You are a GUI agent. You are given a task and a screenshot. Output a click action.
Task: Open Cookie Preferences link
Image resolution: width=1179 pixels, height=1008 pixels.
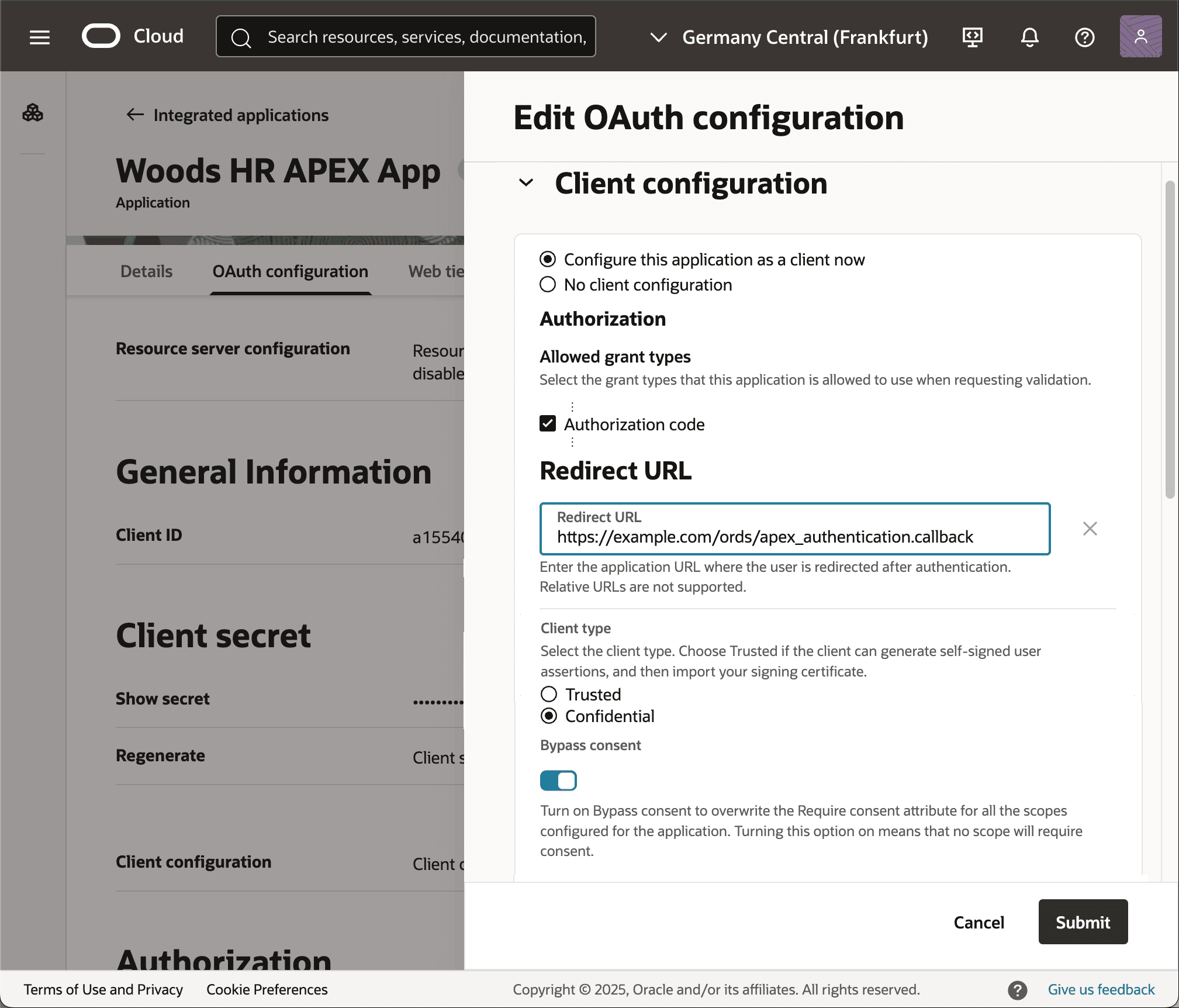click(267, 989)
